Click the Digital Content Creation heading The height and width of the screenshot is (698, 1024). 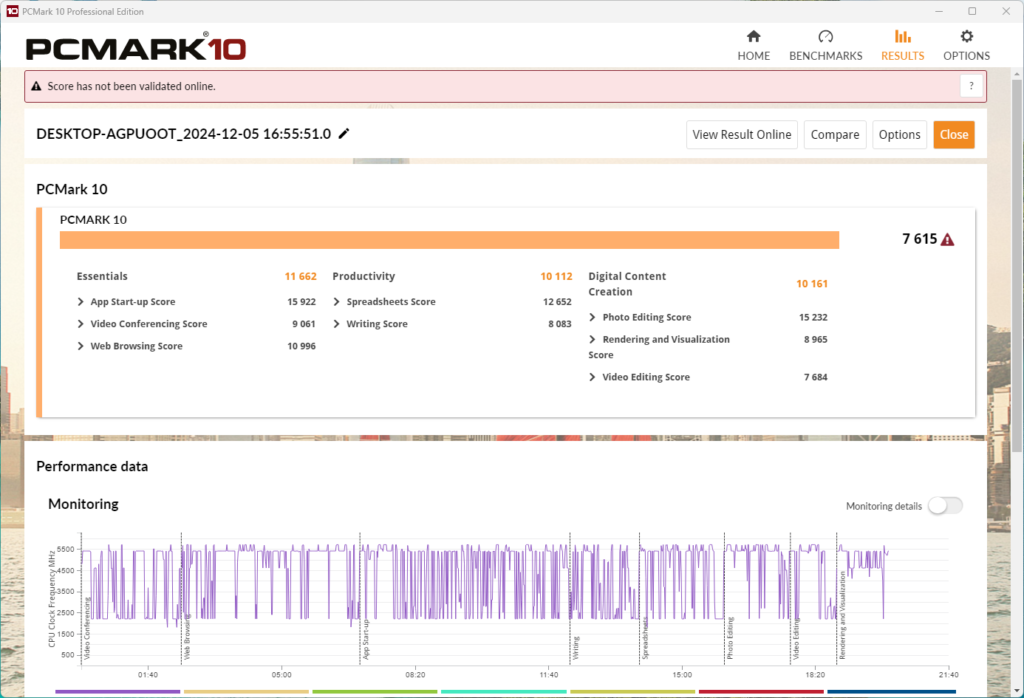[x=627, y=284]
